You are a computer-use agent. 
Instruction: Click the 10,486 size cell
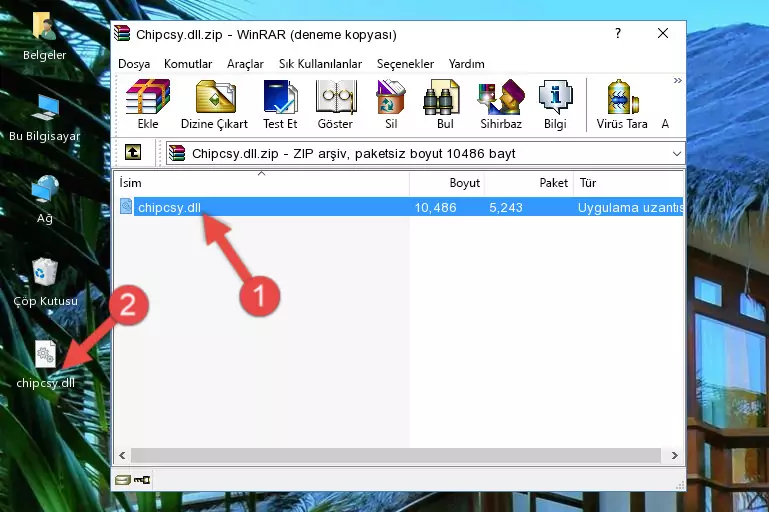coord(436,207)
